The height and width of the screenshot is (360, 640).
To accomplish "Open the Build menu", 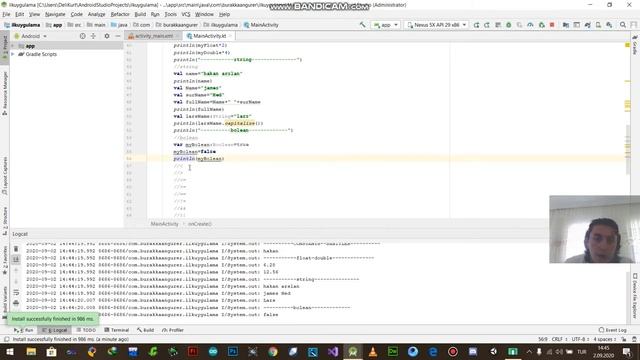I will coord(140,14).
